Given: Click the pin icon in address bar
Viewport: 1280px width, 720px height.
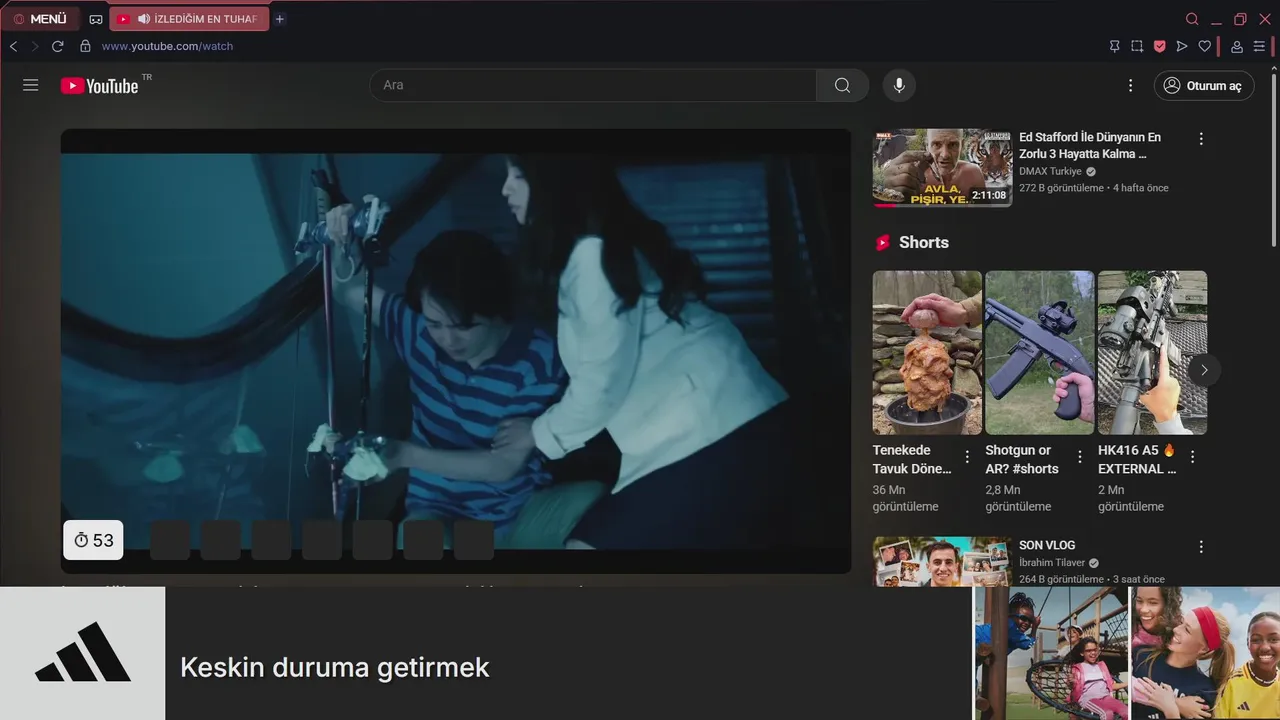Looking at the screenshot, I should point(1114,46).
